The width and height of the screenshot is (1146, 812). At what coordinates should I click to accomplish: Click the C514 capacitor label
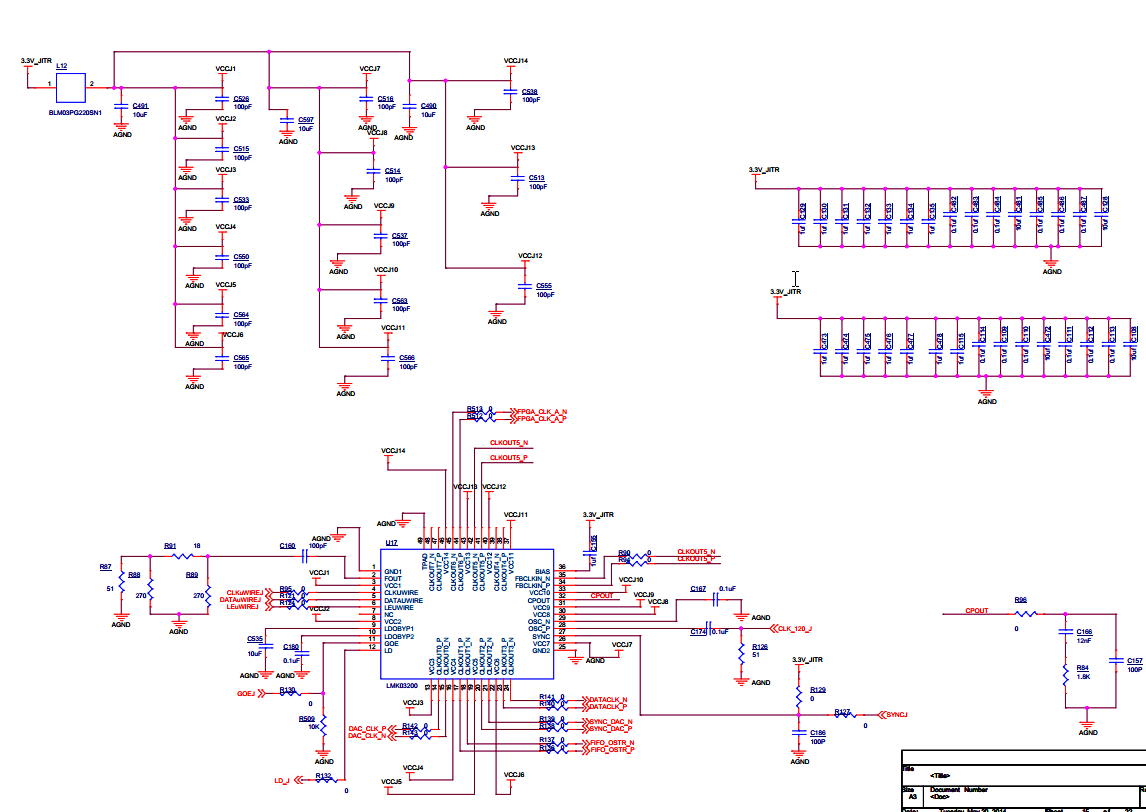392,171
